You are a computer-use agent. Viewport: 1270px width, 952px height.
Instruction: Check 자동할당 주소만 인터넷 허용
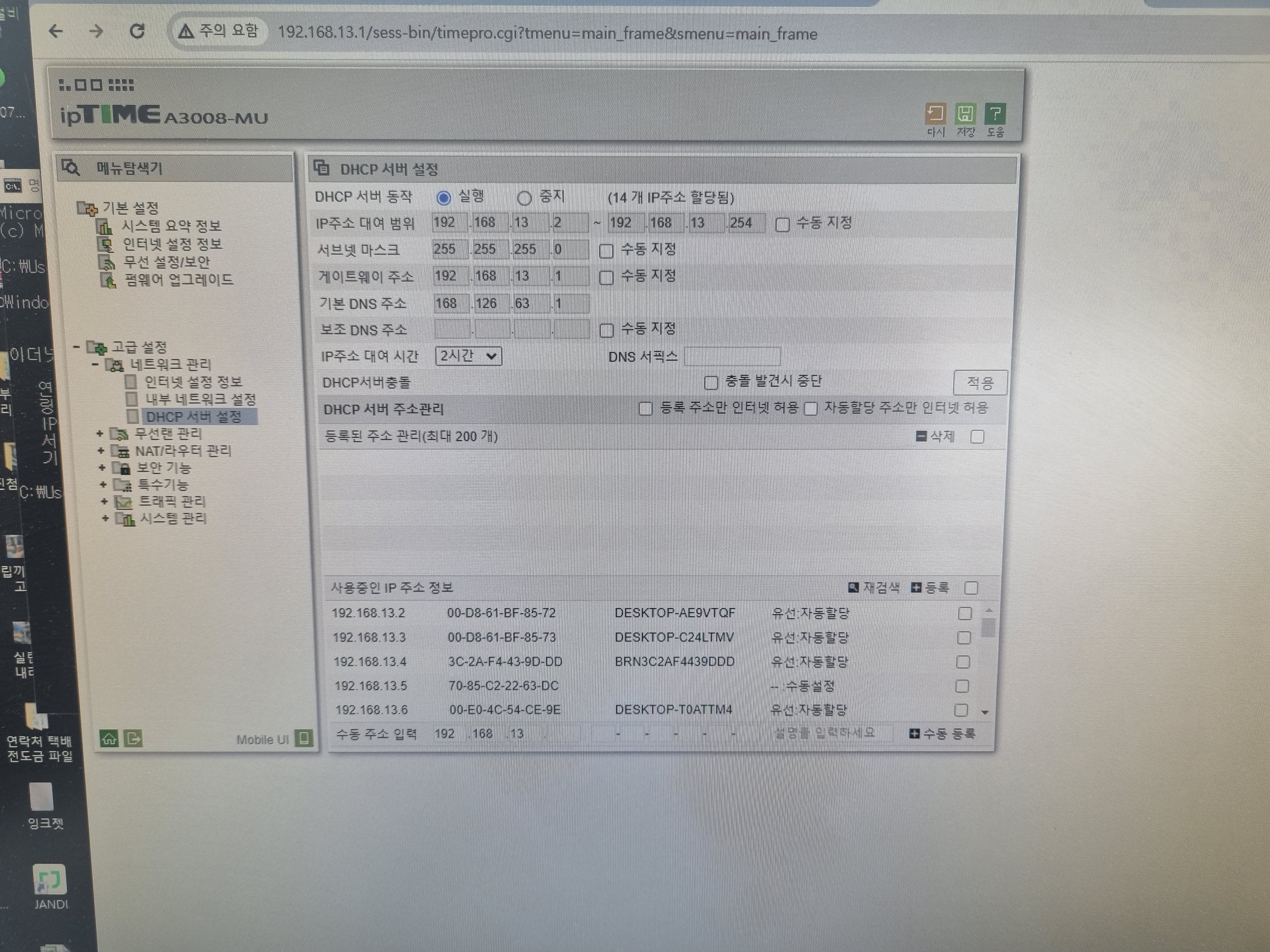click(x=811, y=409)
